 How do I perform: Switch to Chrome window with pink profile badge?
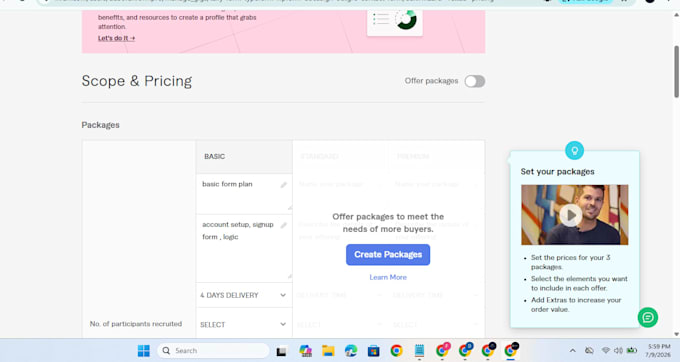click(443, 350)
